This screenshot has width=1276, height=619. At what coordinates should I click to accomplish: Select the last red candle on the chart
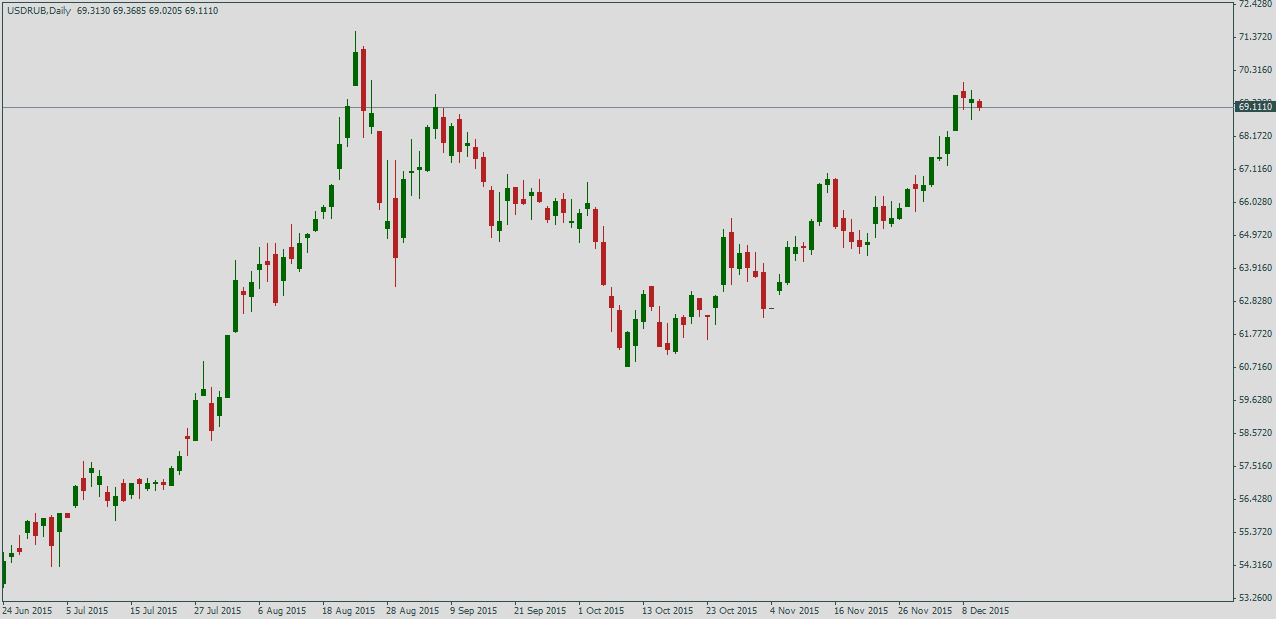(980, 104)
